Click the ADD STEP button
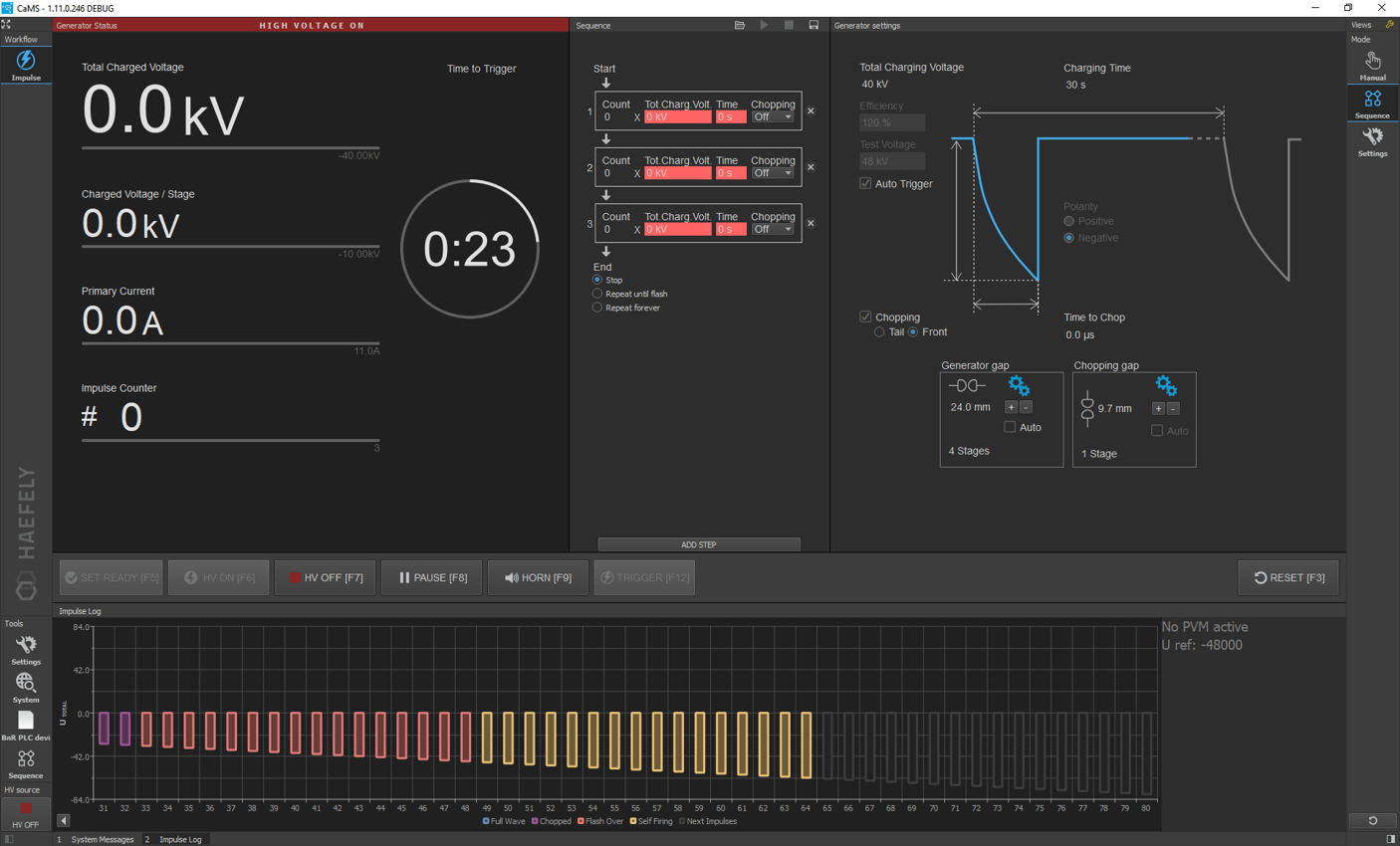 coord(698,544)
